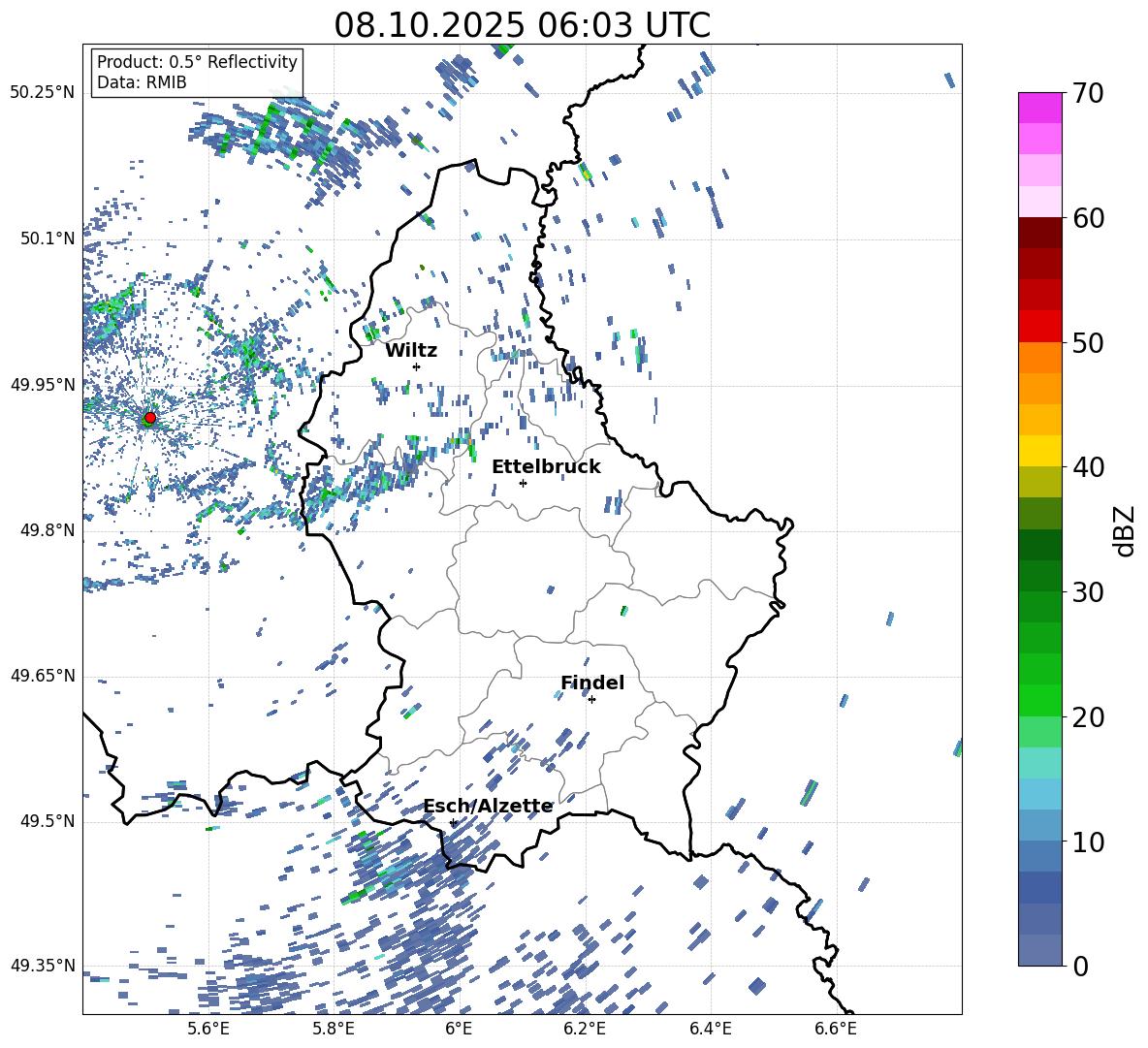Select the Esch/Alzette city label

(488, 807)
